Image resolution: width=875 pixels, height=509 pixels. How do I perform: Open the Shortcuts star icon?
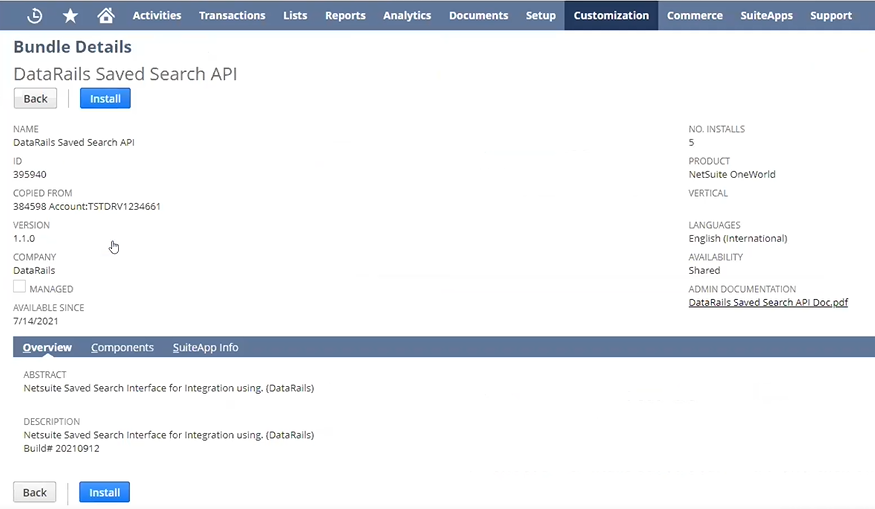(x=70, y=16)
